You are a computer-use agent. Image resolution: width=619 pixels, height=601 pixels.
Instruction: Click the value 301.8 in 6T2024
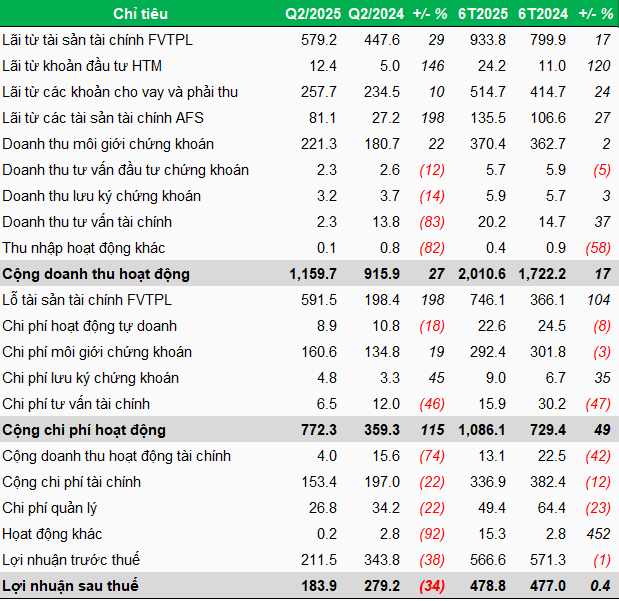tap(548, 352)
